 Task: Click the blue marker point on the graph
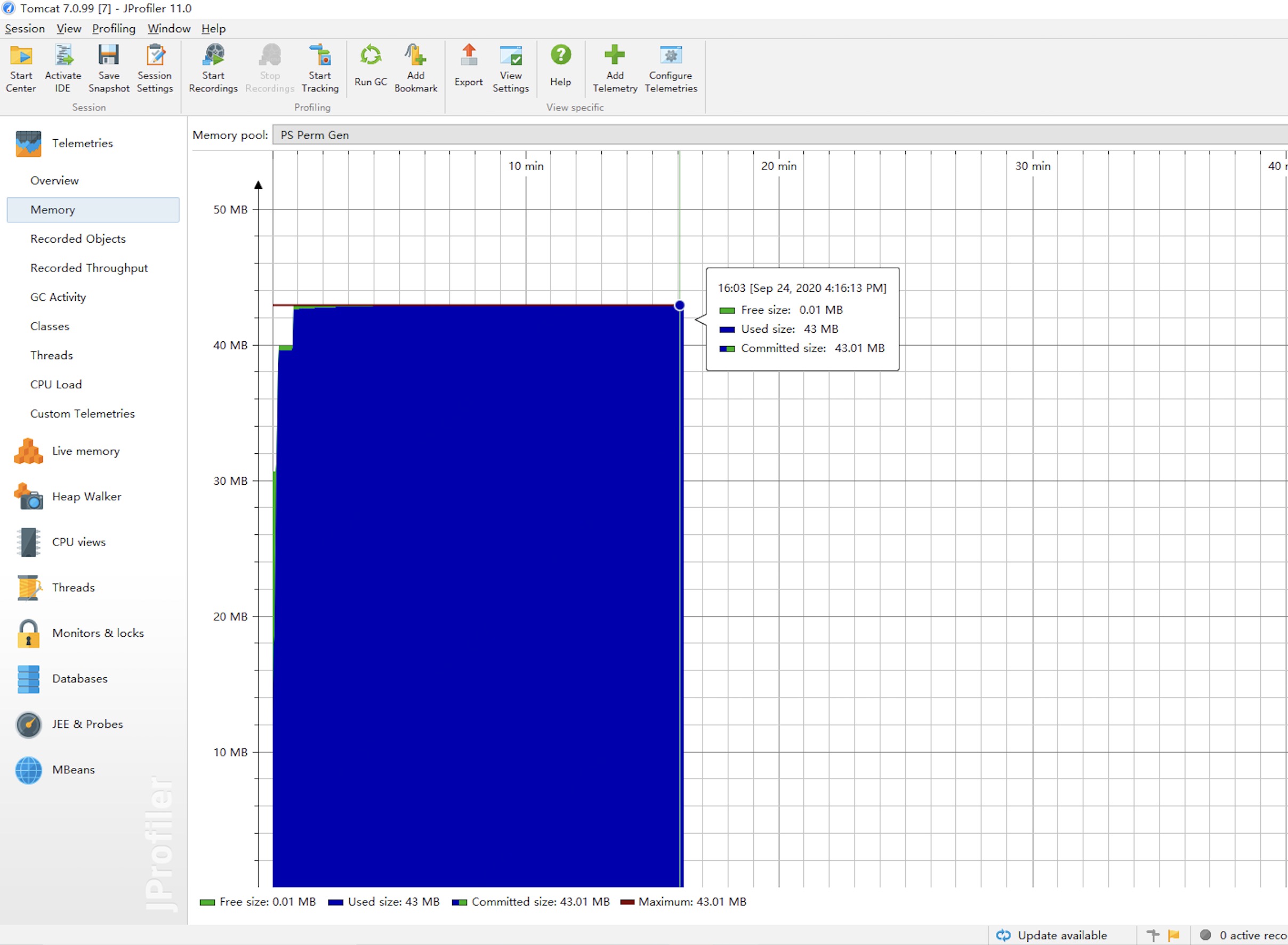pyautogui.click(x=679, y=306)
